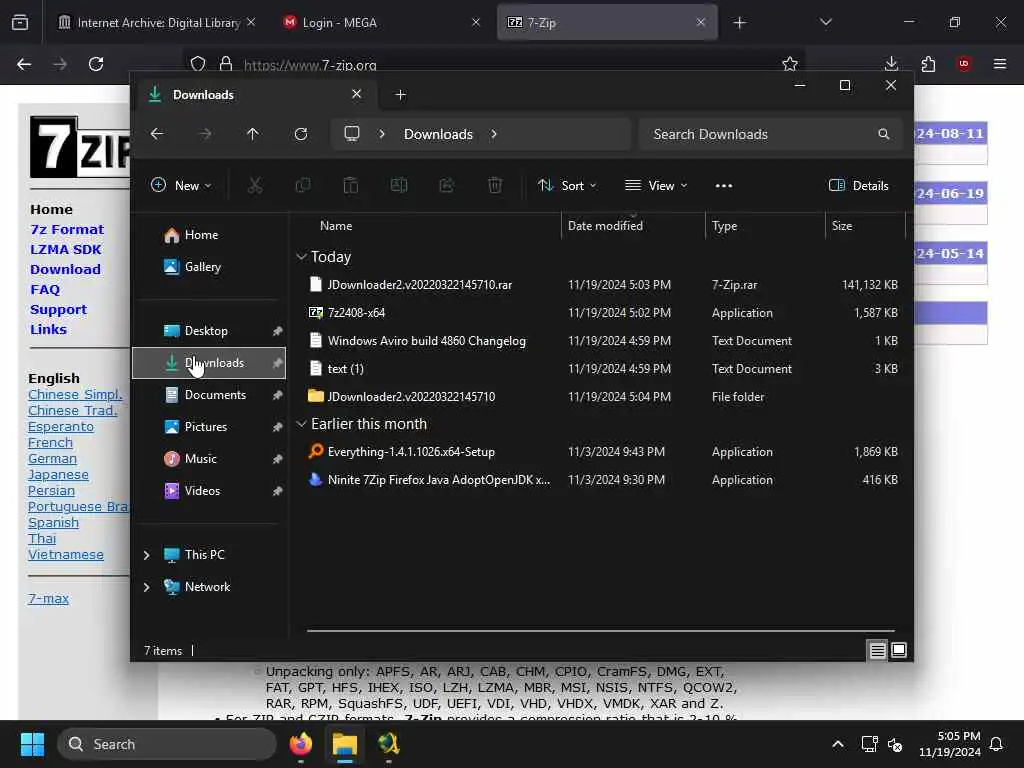
Task: Open the Firefox hamburger menu
Action: (x=1000, y=64)
